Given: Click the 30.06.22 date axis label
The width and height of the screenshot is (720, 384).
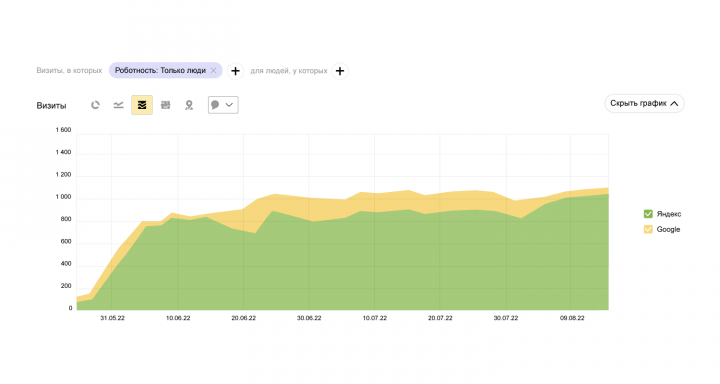Looking at the screenshot, I should [309, 318].
